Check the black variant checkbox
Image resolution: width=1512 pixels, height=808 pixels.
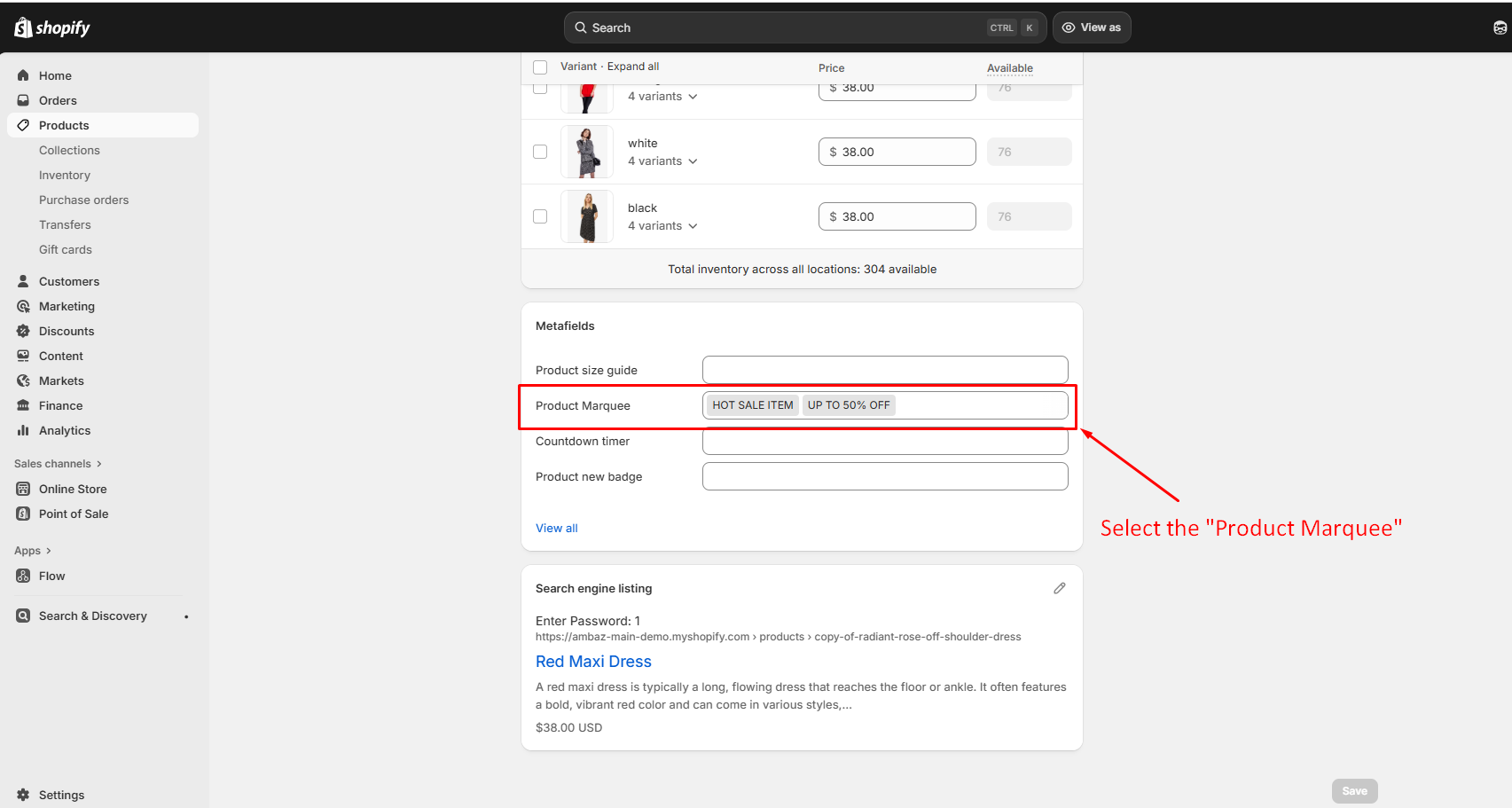[540, 216]
